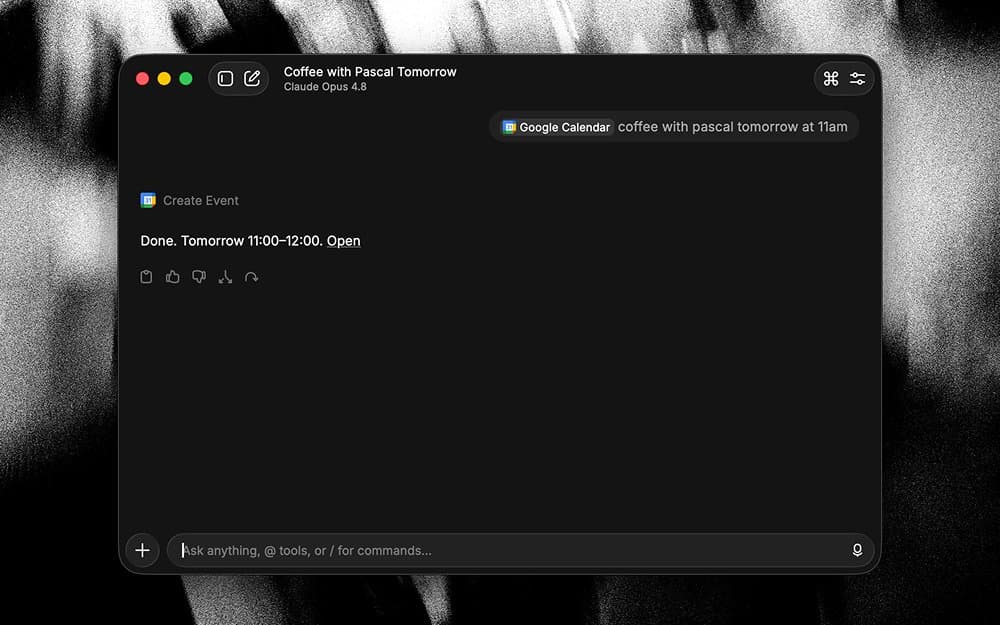
Task: Activate the microphone voice input
Action: 857,550
